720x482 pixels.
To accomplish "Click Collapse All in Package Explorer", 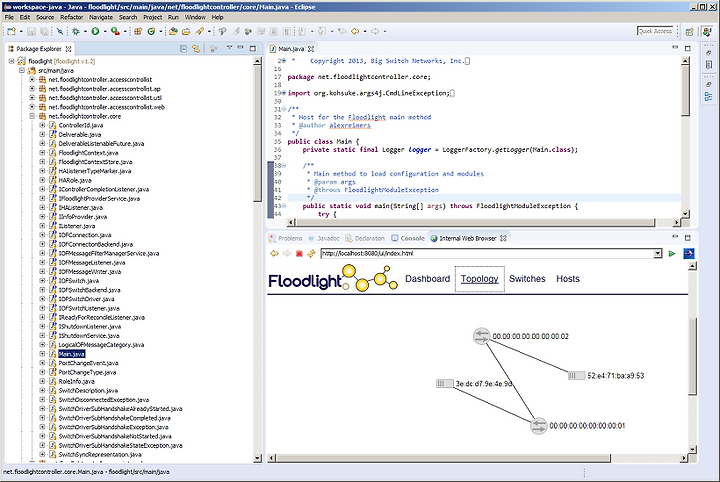I will (x=183, y=49).
